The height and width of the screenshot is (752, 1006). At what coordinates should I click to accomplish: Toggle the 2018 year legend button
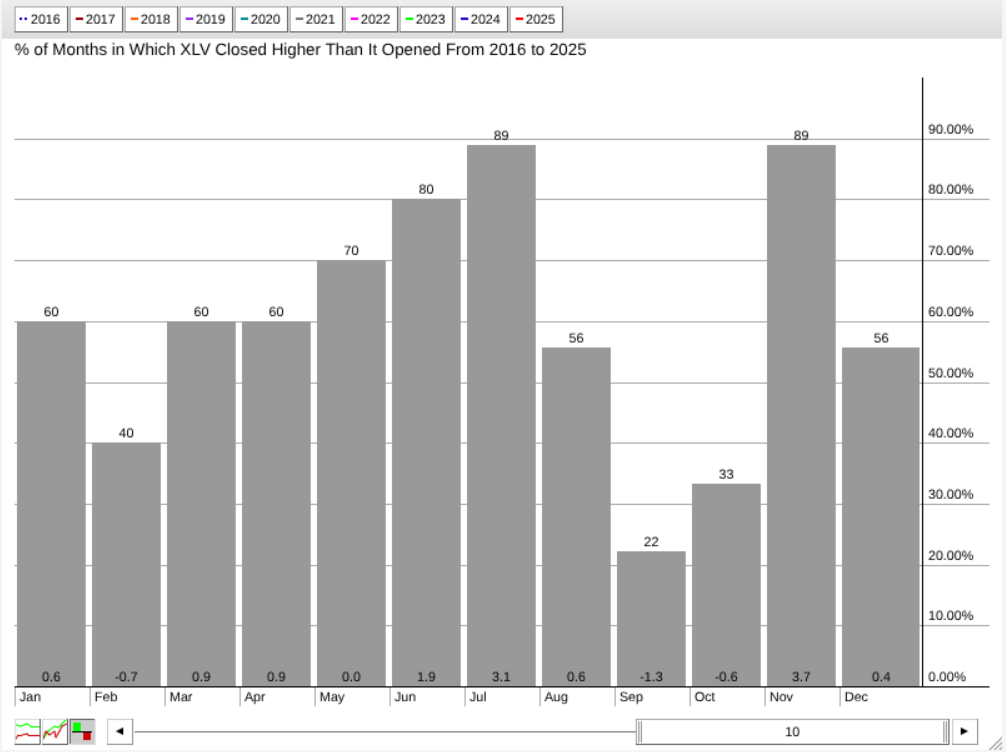[x=151, y=19]
